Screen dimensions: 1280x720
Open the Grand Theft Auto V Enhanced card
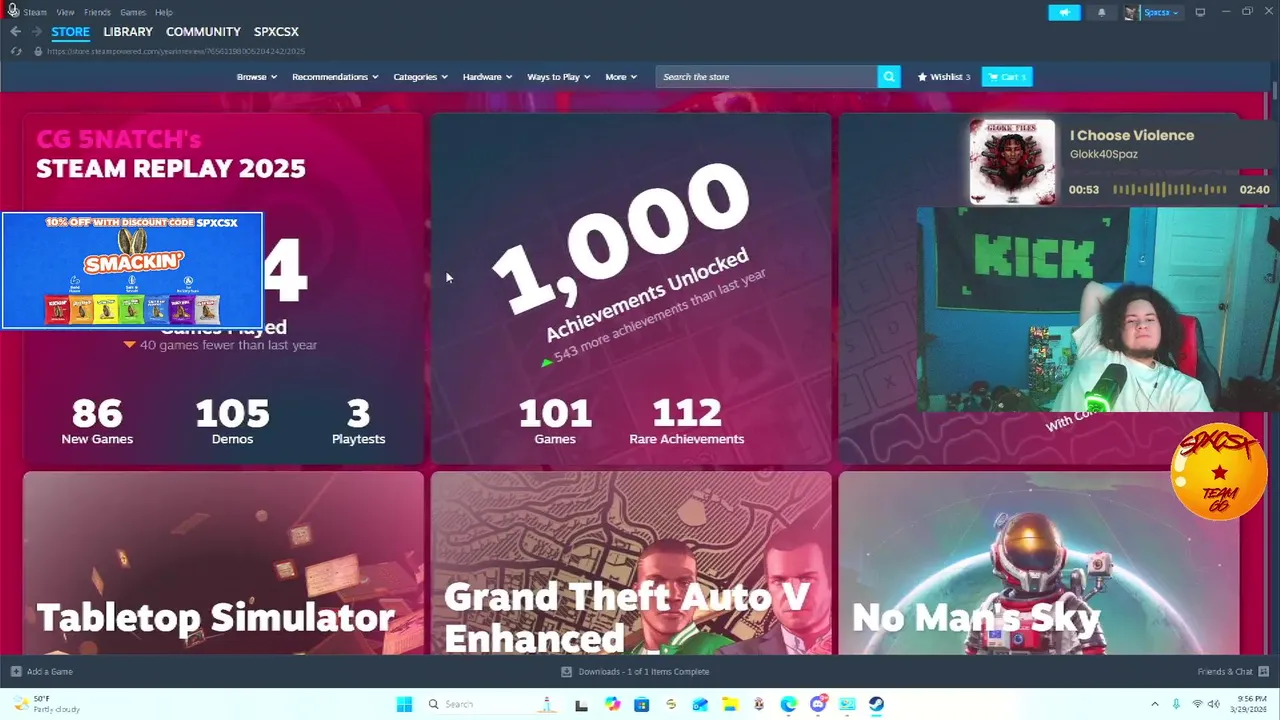(631, 563)
